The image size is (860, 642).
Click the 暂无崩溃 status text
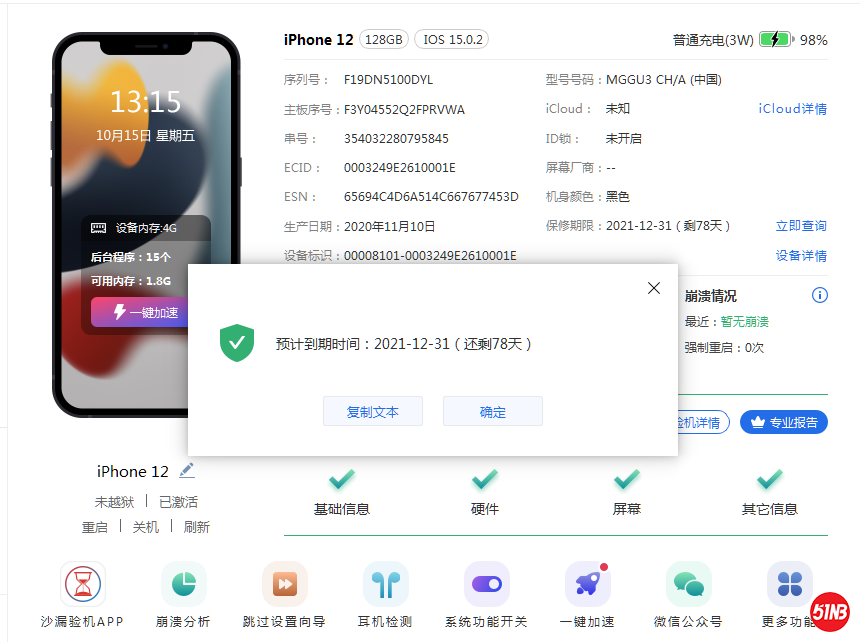744,322
